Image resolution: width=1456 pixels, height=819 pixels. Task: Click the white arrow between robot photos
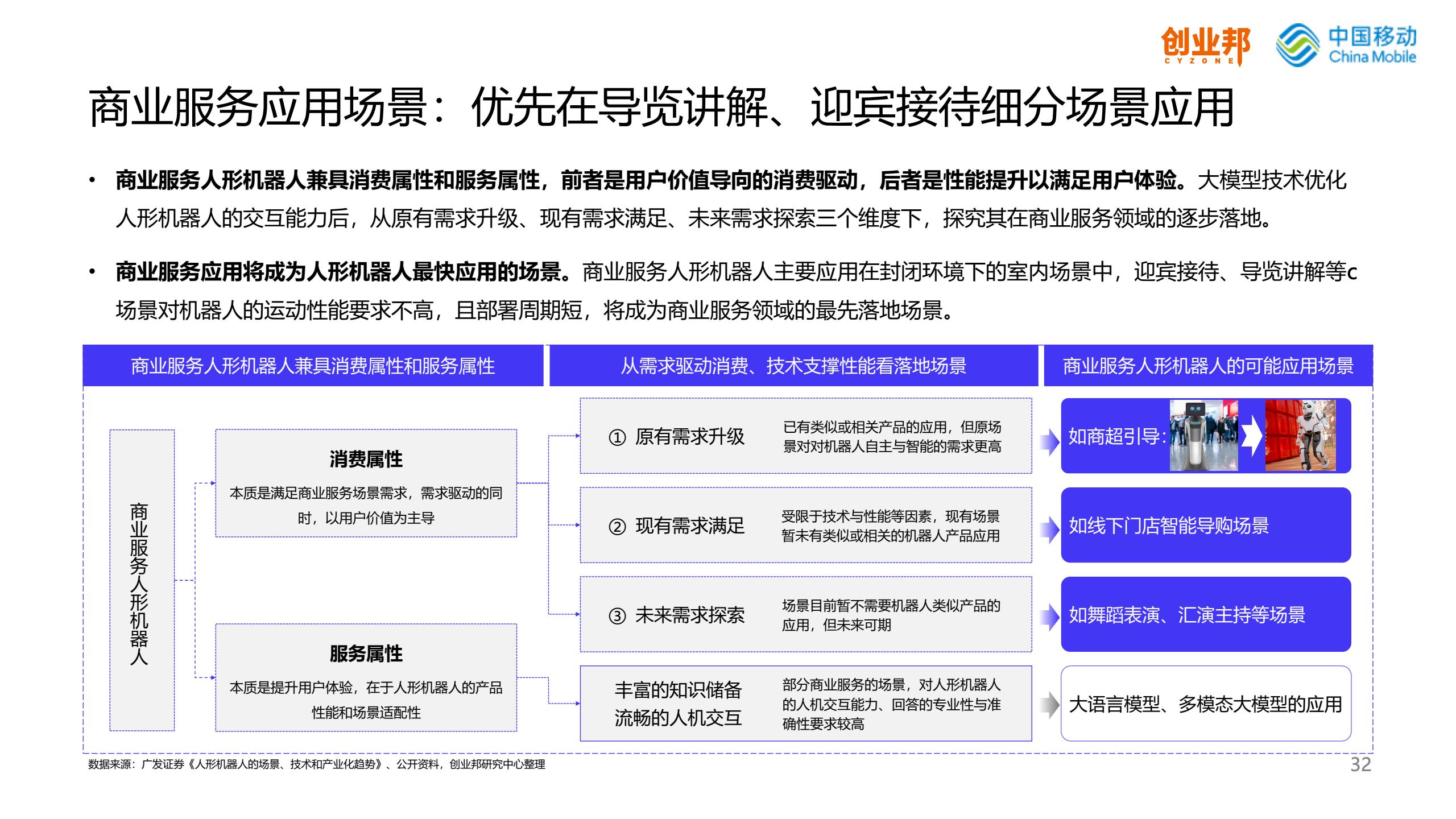pyautogui.click(x=1251, y=436)
